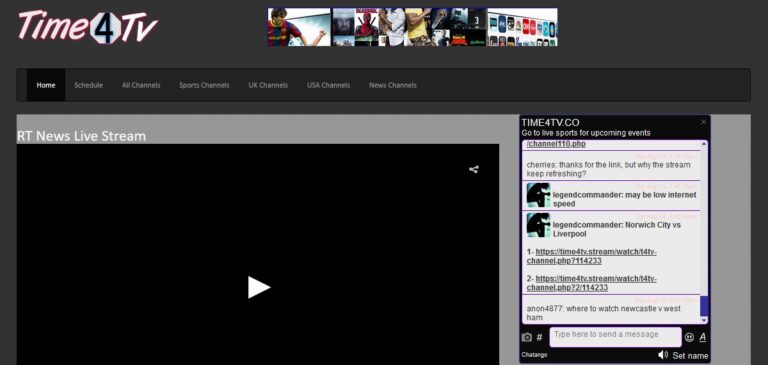Open the Schedule page
768x365 pixels.
tap(89, 85)
